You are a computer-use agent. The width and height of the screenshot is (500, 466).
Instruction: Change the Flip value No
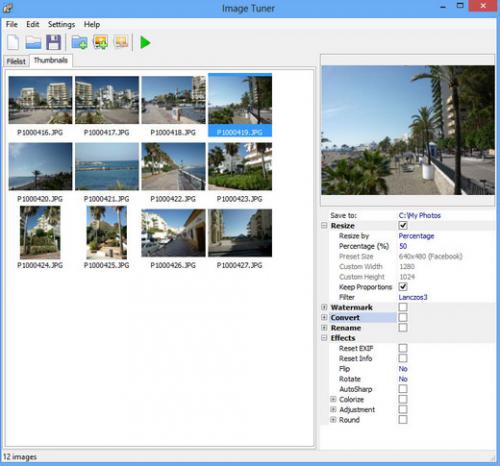403,369
